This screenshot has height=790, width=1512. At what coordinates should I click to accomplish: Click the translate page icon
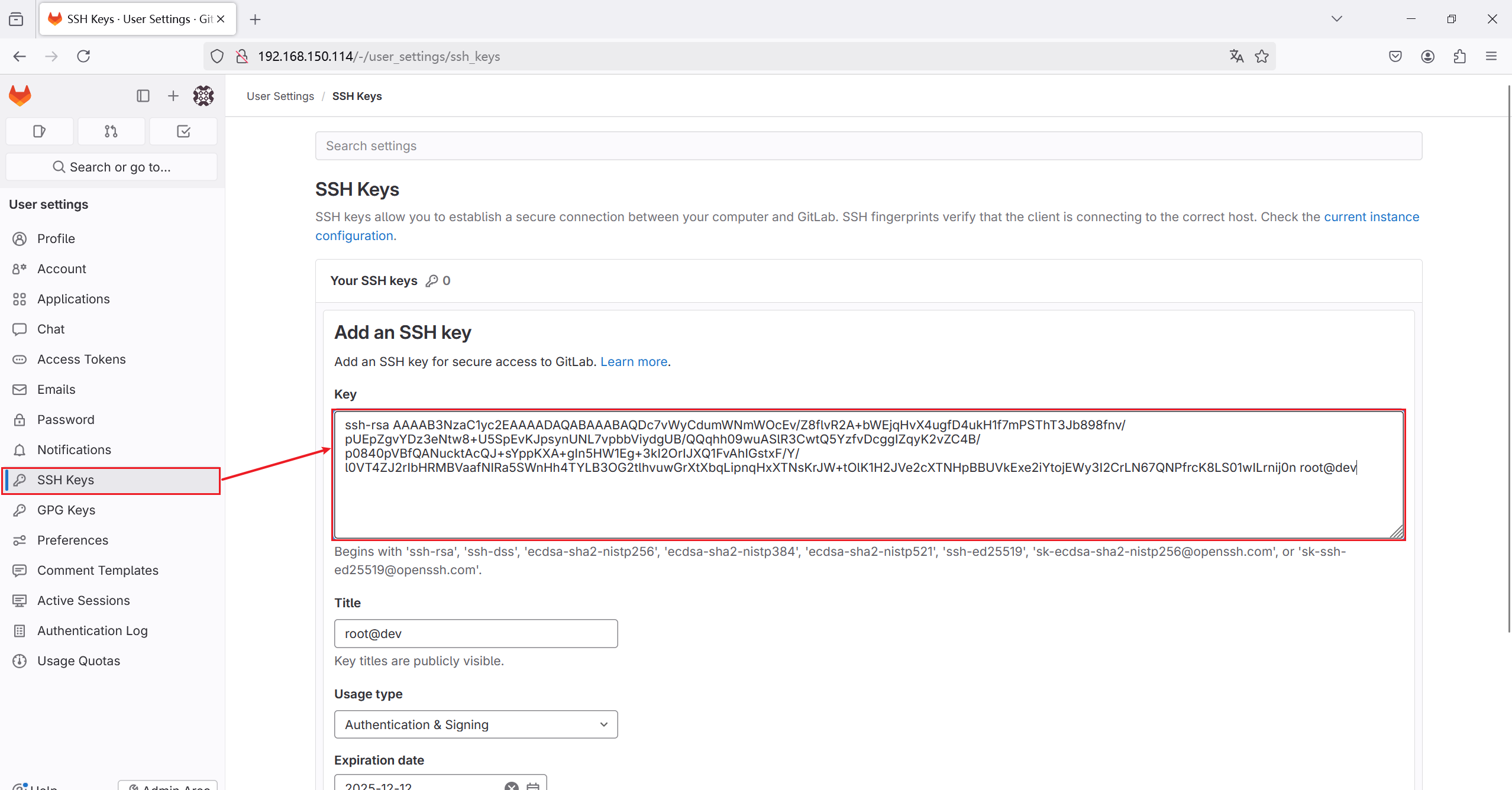pyautogui.click(x=1236, y=56)
